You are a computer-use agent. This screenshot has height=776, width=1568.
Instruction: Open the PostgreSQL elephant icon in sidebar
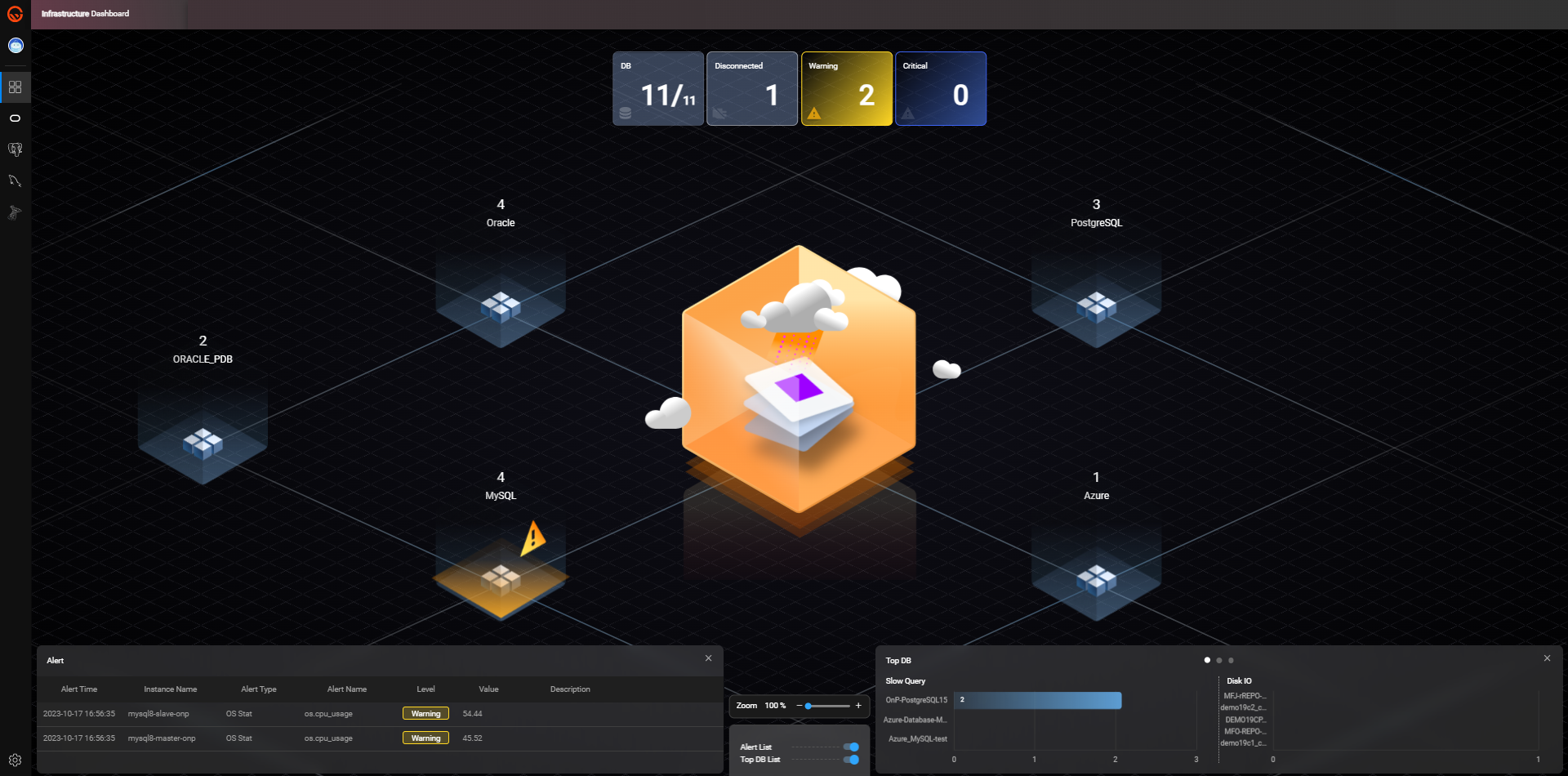(x=15, y=149)
